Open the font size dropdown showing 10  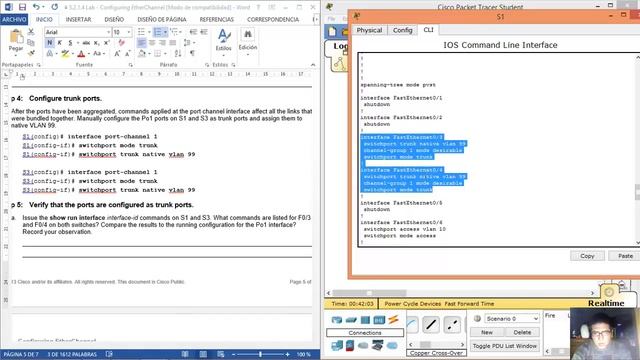(129, 32)
